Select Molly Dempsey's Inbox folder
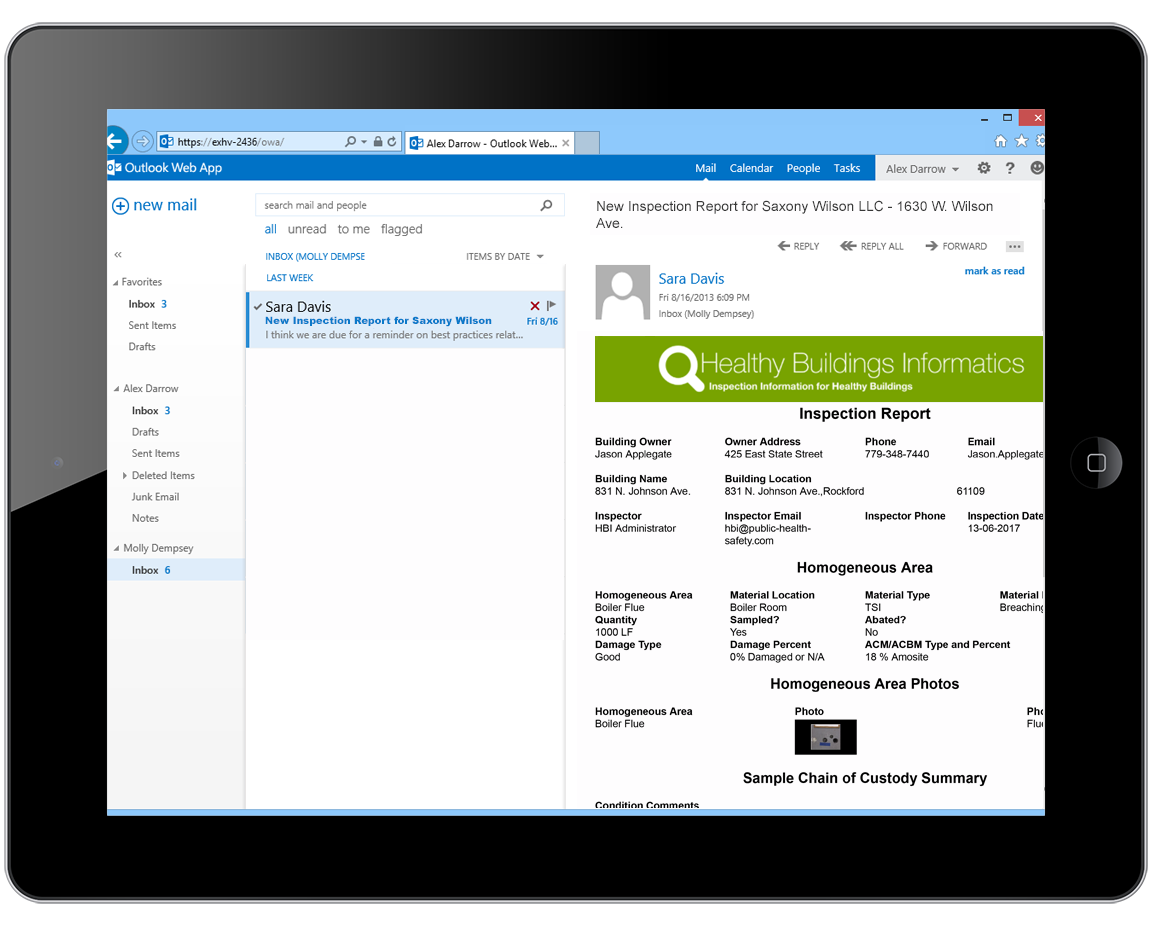Screen dimensions: 1152x926 click(176, 570)
